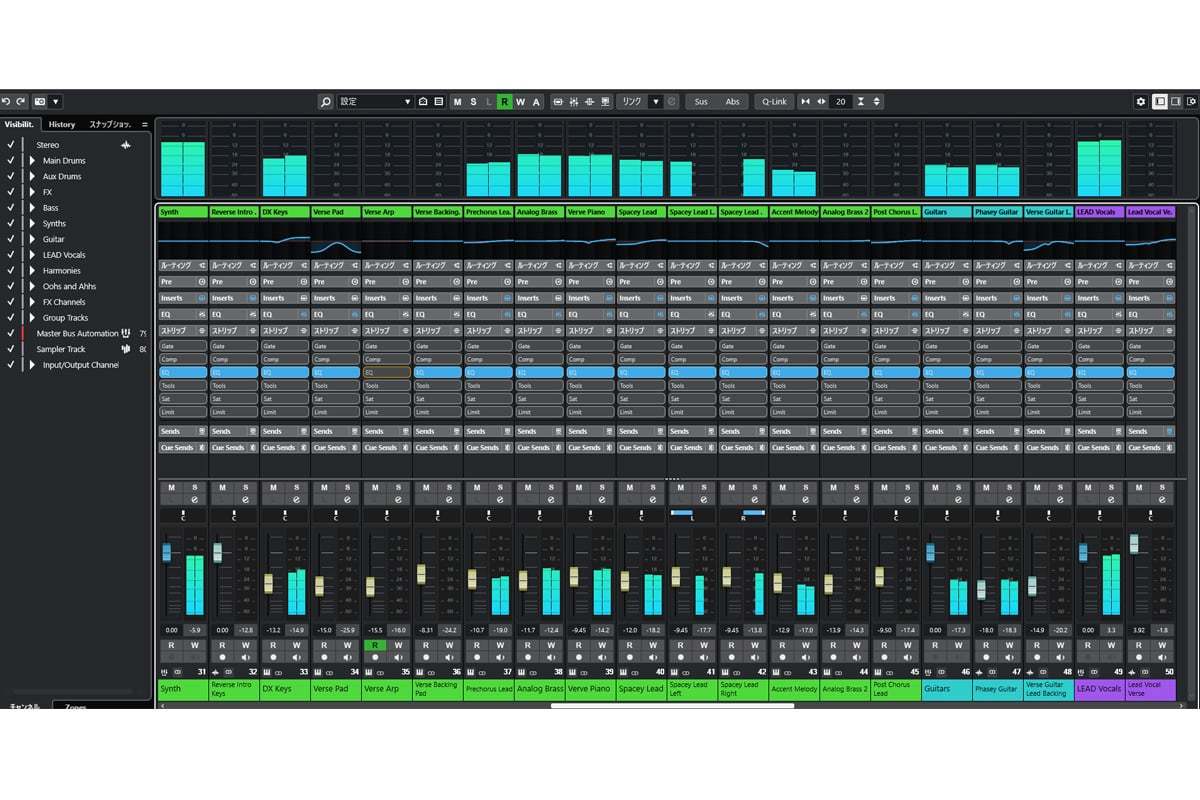Open the MixConsole functions gear menu
The width and height of the screenshot is (1200, 800).
(1140, 101)
